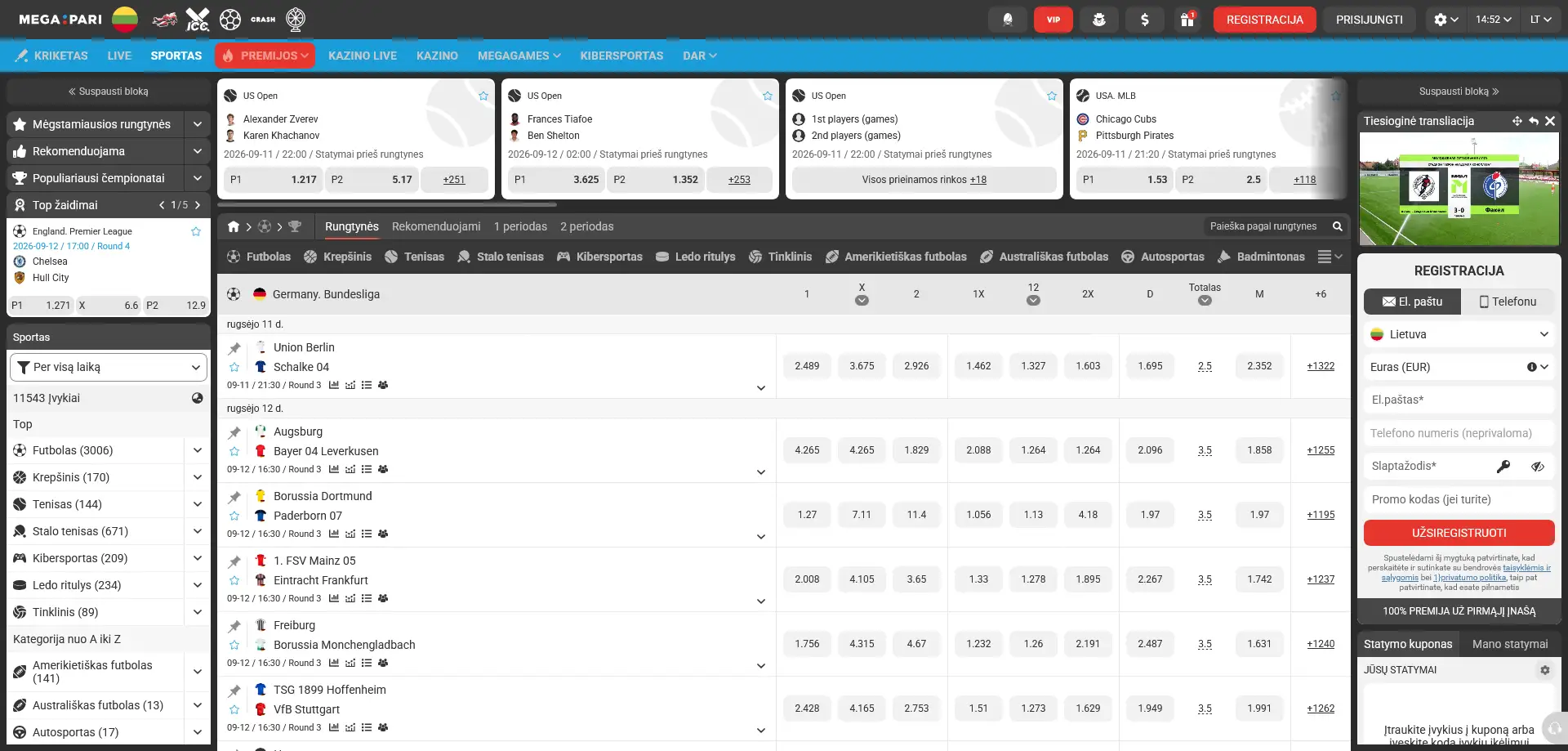Switch to 1 periodas tab
This screenshot has height=751, width=1568.
[520, 226]
